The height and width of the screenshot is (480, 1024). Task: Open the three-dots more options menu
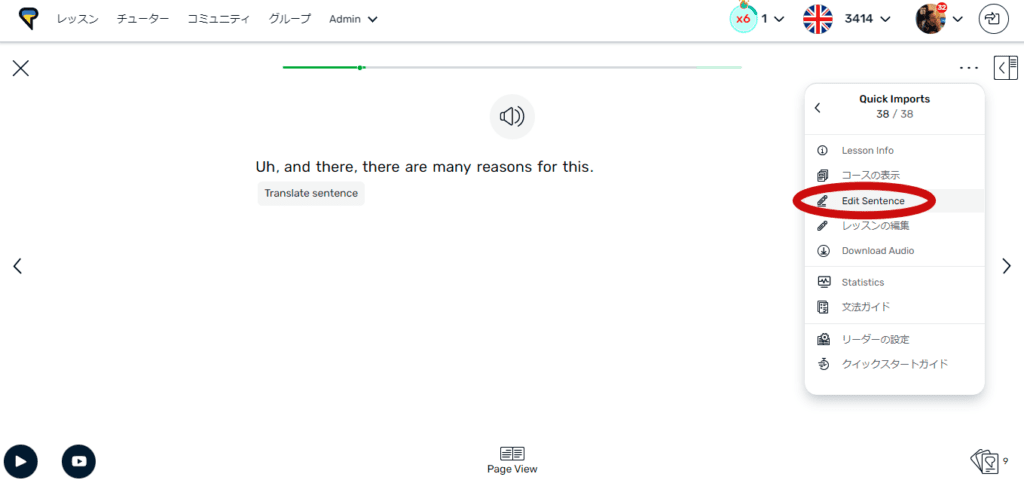pos(968,68)
